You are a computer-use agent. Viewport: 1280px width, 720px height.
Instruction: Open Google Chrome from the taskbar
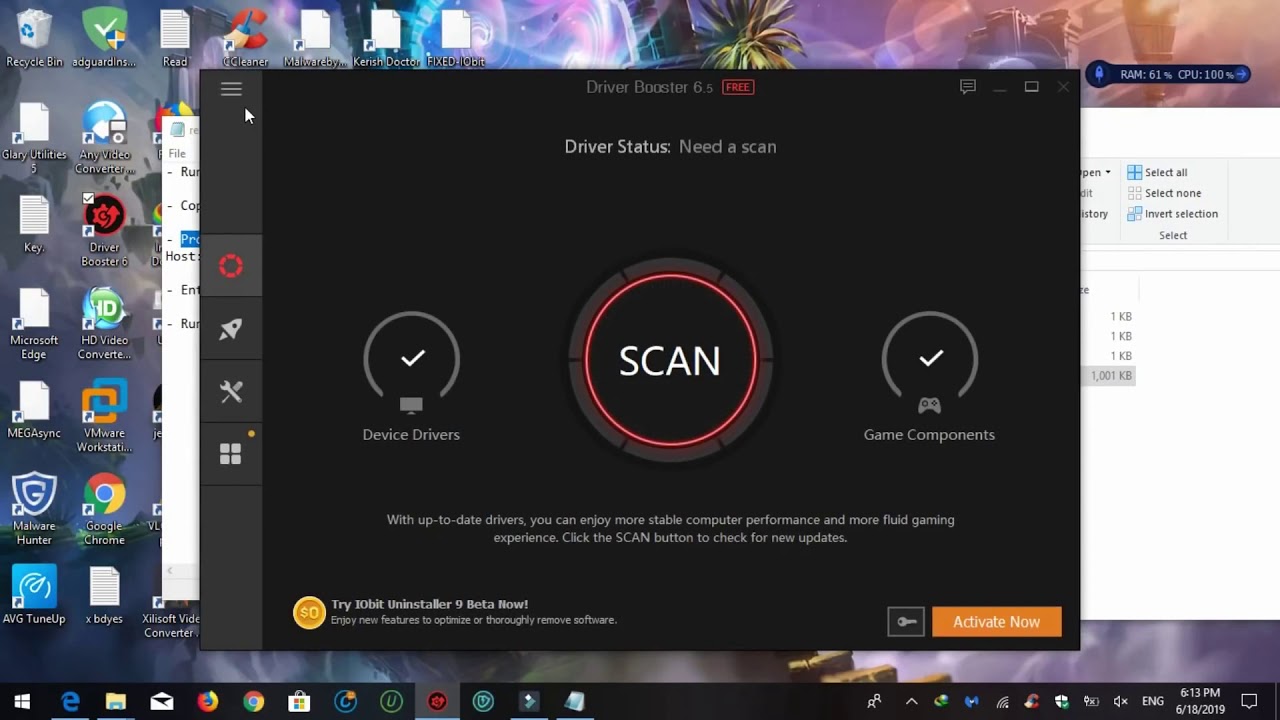tap(253, 702)
